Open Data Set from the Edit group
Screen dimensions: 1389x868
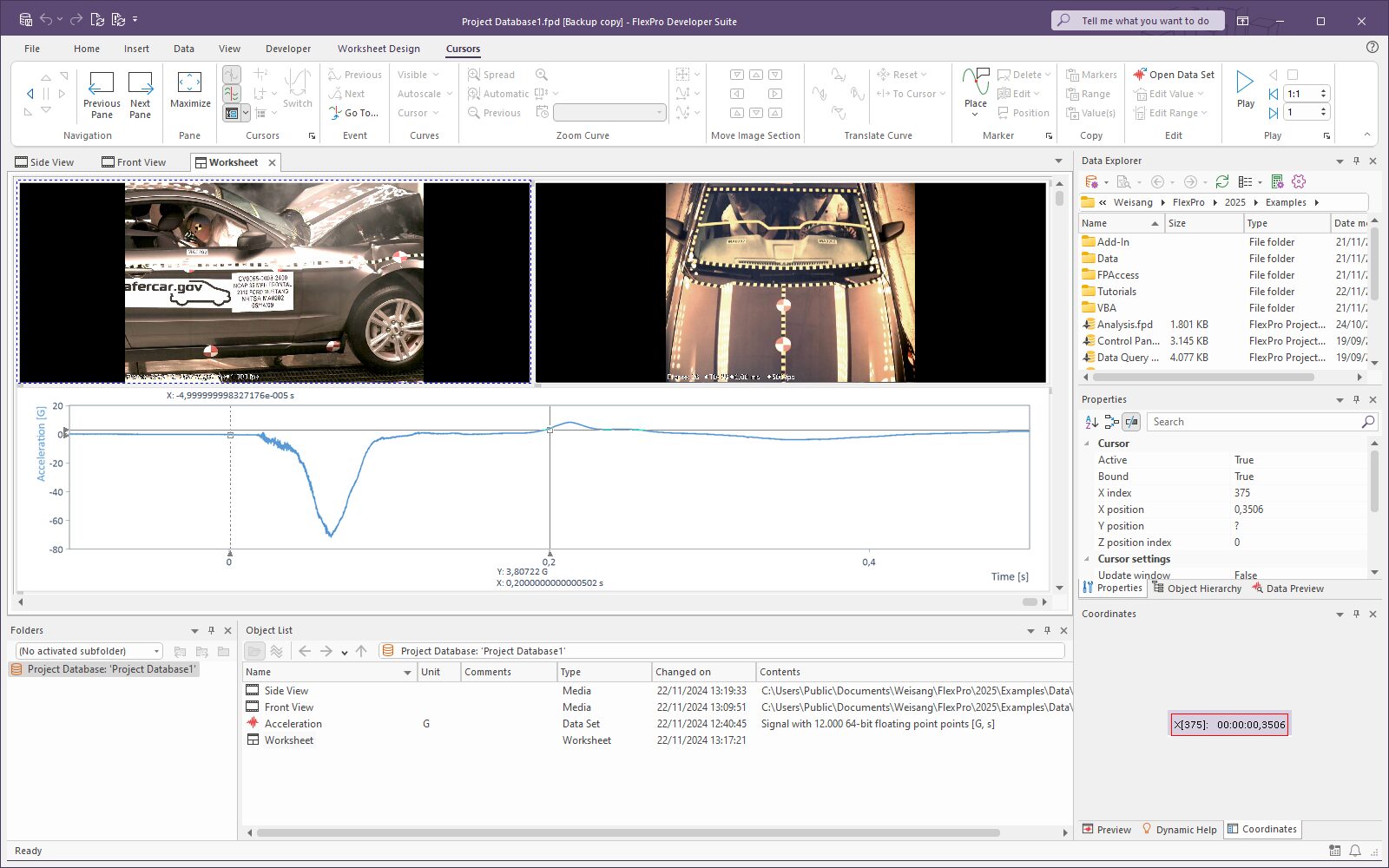(x=1173, y=75)
